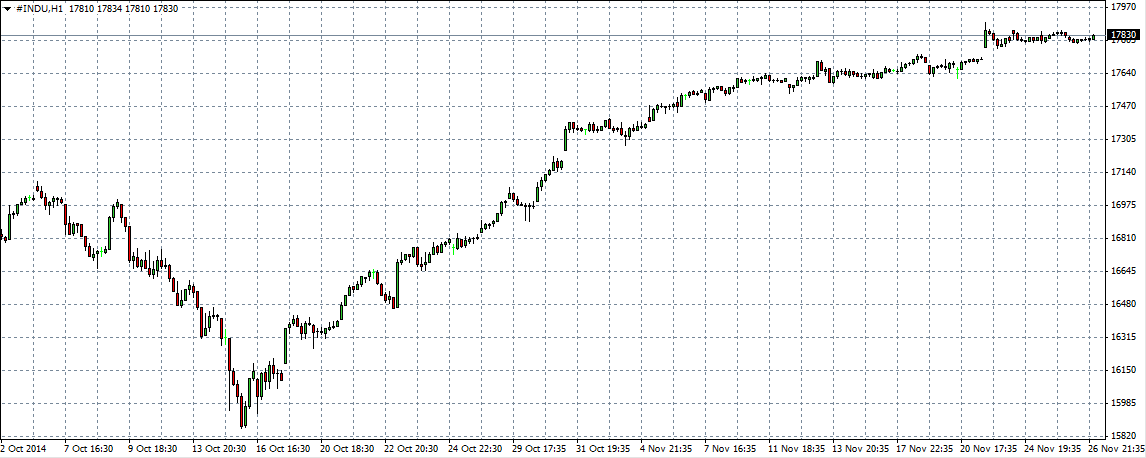This screenshot has width=1146, height=458.
Task: Click the 15985 price scale label
Action: (x=1125, y=403)
